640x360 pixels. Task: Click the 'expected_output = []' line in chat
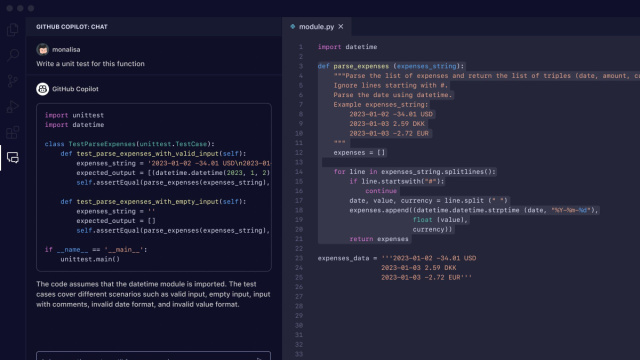click(116, 221)
